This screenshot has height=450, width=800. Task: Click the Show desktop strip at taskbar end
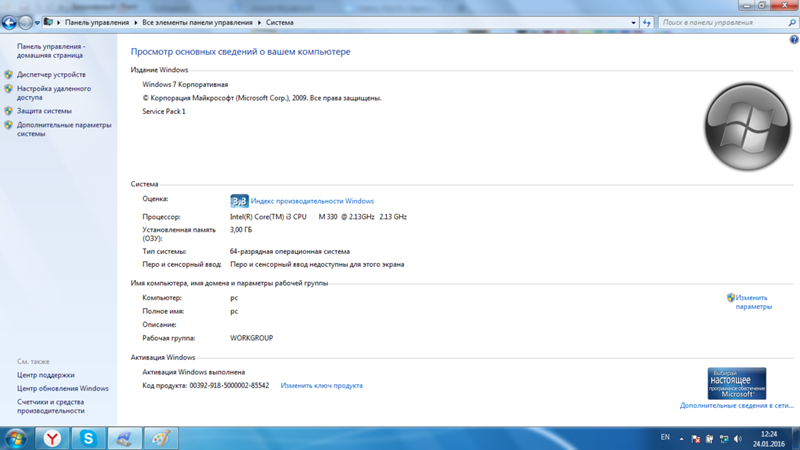(x=796, y=438)
